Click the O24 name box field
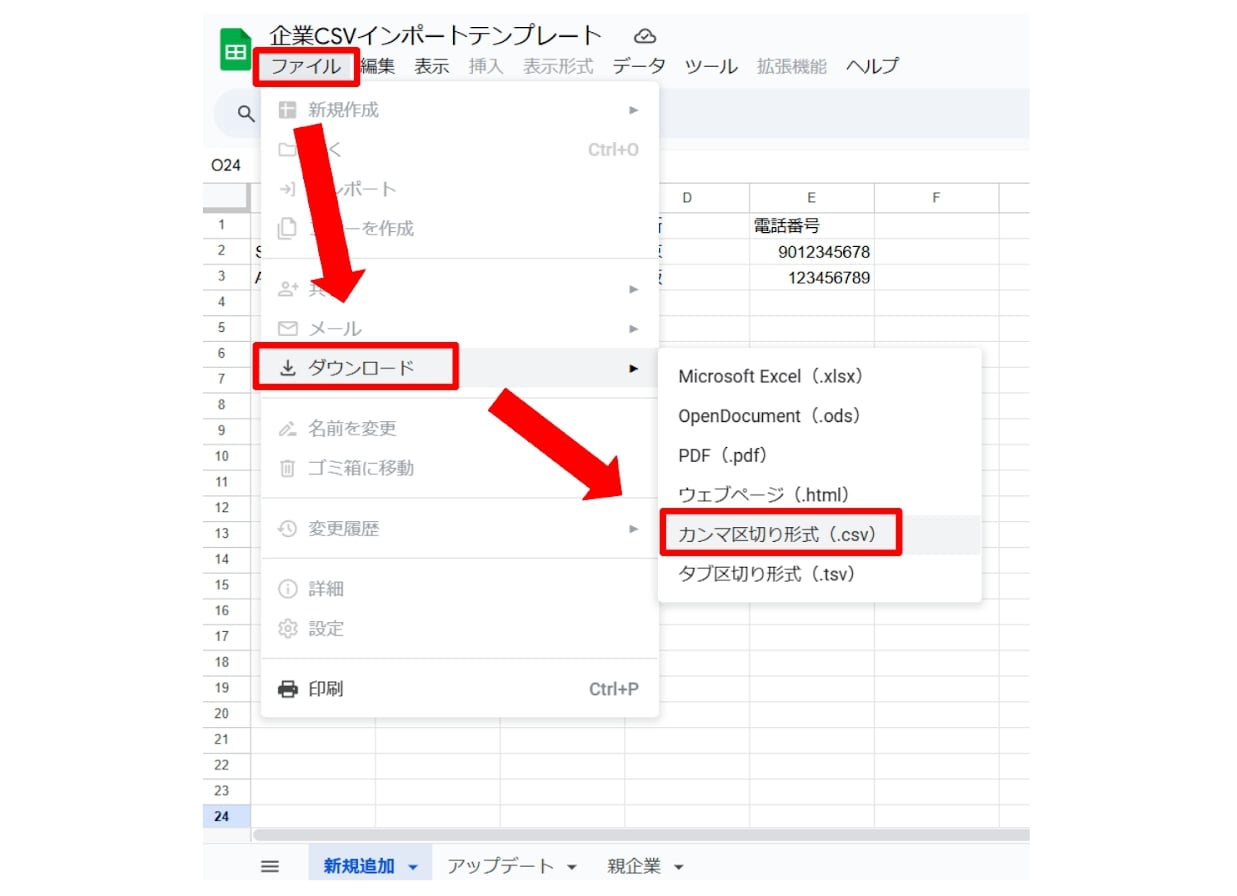This screenshot has height=896, width=1237. coord(226,166)
